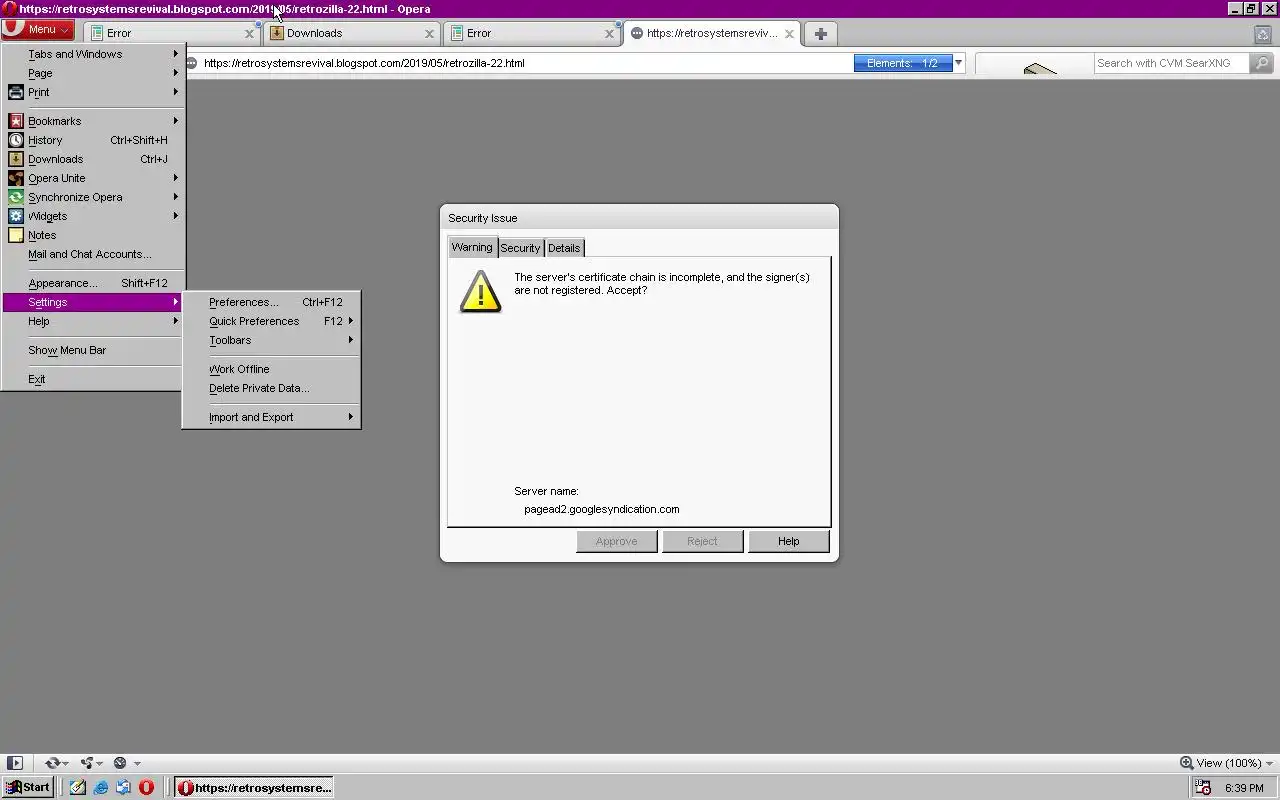The image size is (1280, 800).
Task: Click the Help button in Security Issue
Action: pos(788,541)
